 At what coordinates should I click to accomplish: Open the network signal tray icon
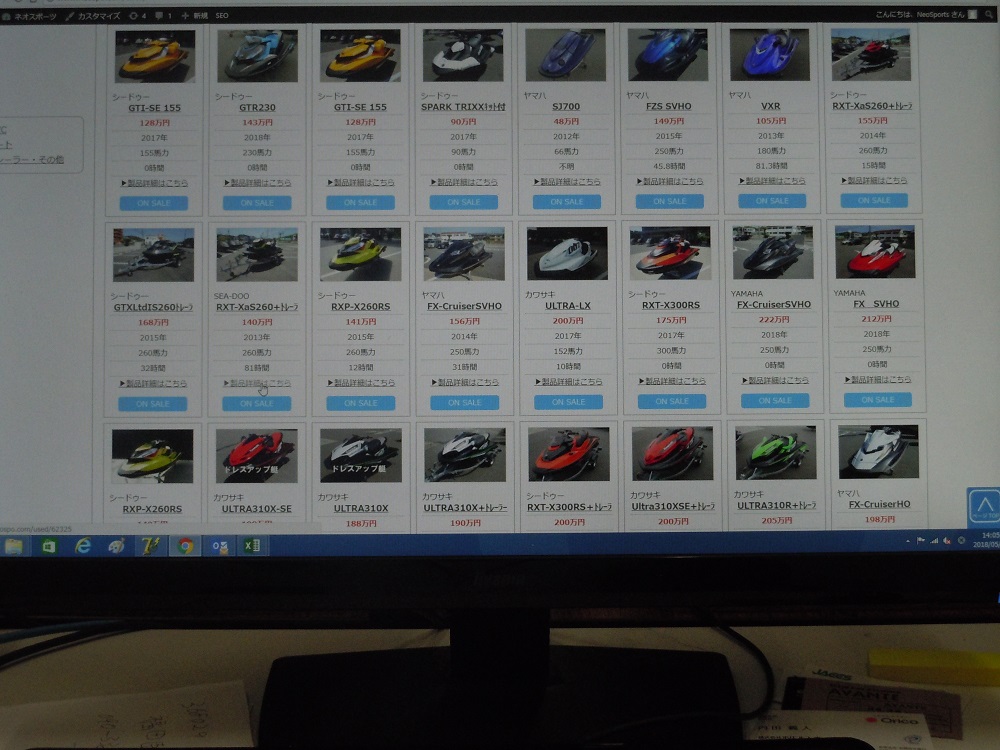point(934,541)
